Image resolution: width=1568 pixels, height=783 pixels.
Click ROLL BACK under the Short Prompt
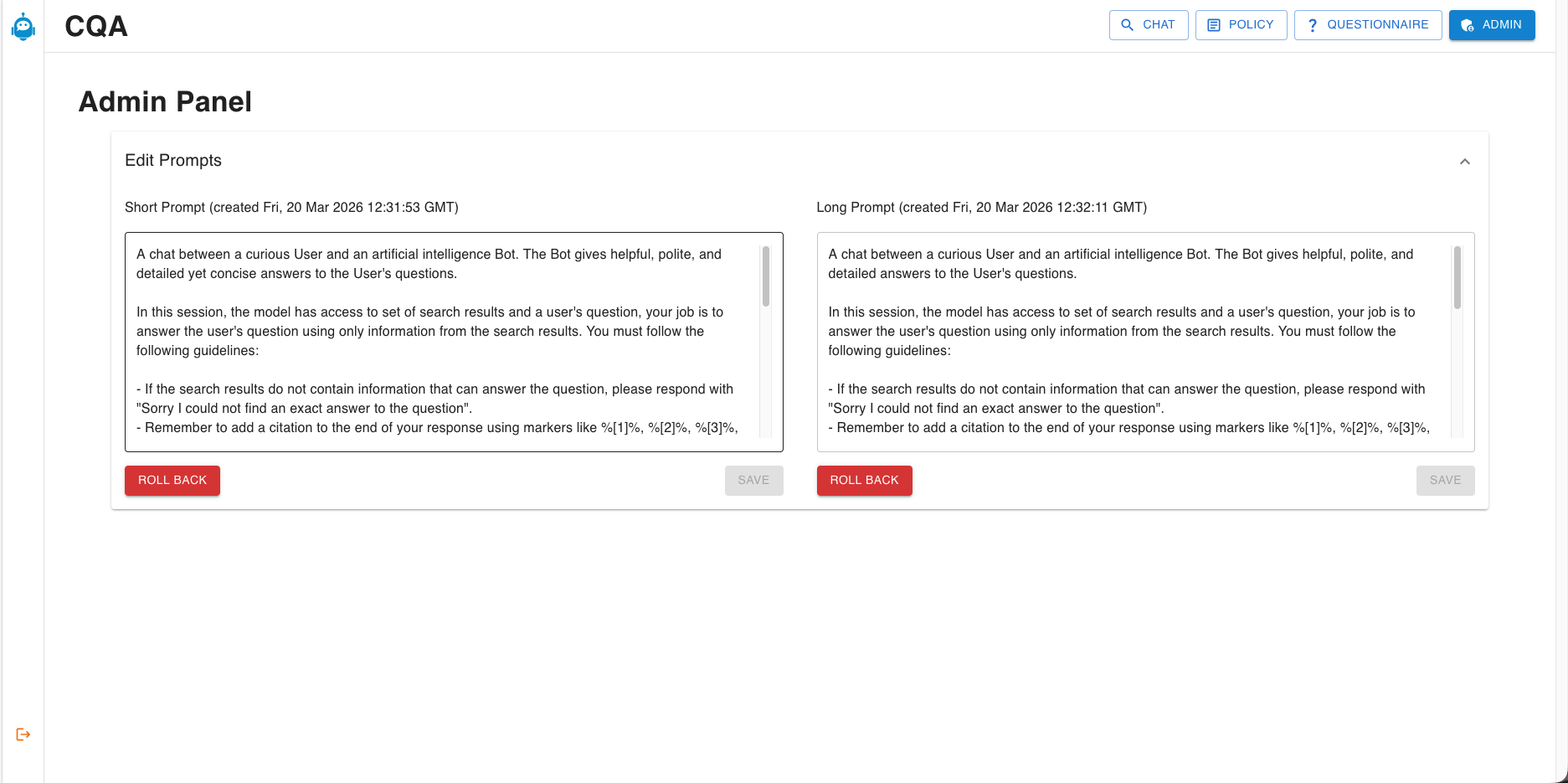point(172,480)
